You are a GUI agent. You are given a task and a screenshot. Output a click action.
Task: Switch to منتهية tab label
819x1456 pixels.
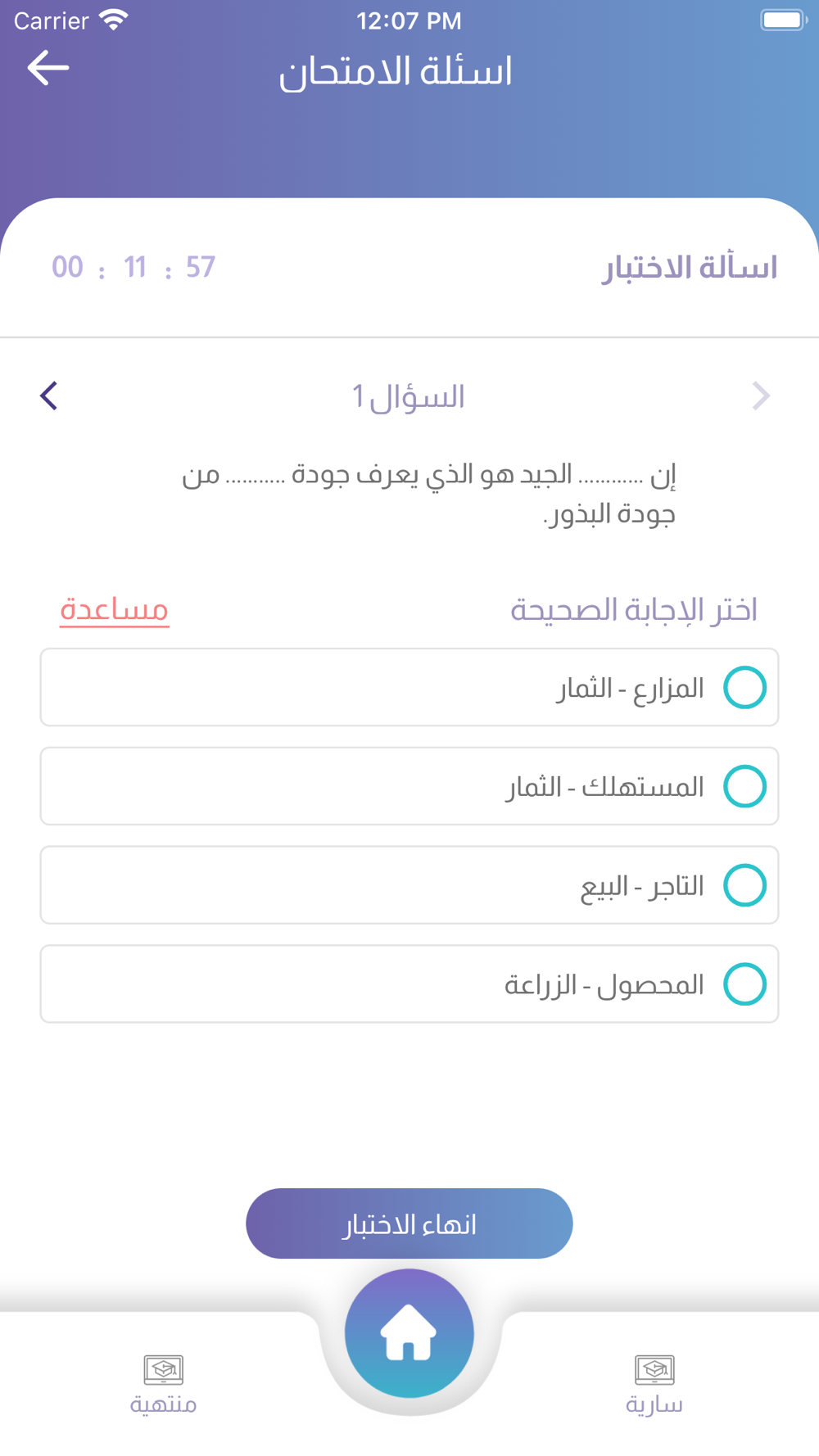click(x=163, y=1404)
